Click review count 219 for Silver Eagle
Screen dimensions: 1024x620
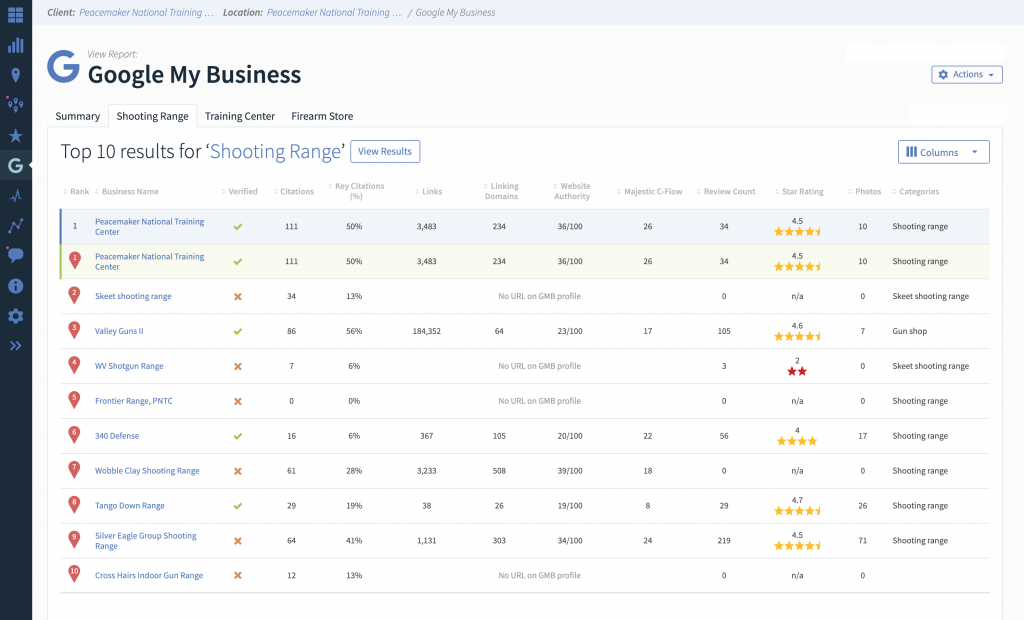(724, 540)
